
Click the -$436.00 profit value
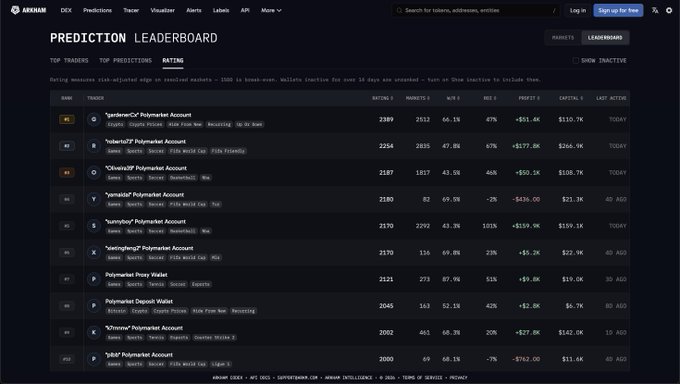pyautogui.click(x=526, y=199)
